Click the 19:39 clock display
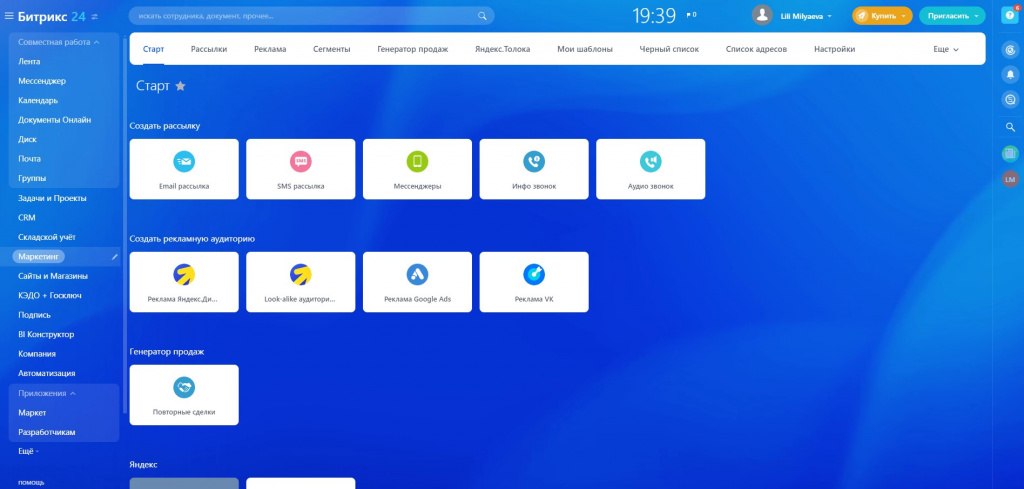Screen dimensions: 1024x489 pyautogui.click(x=654, y=16)
